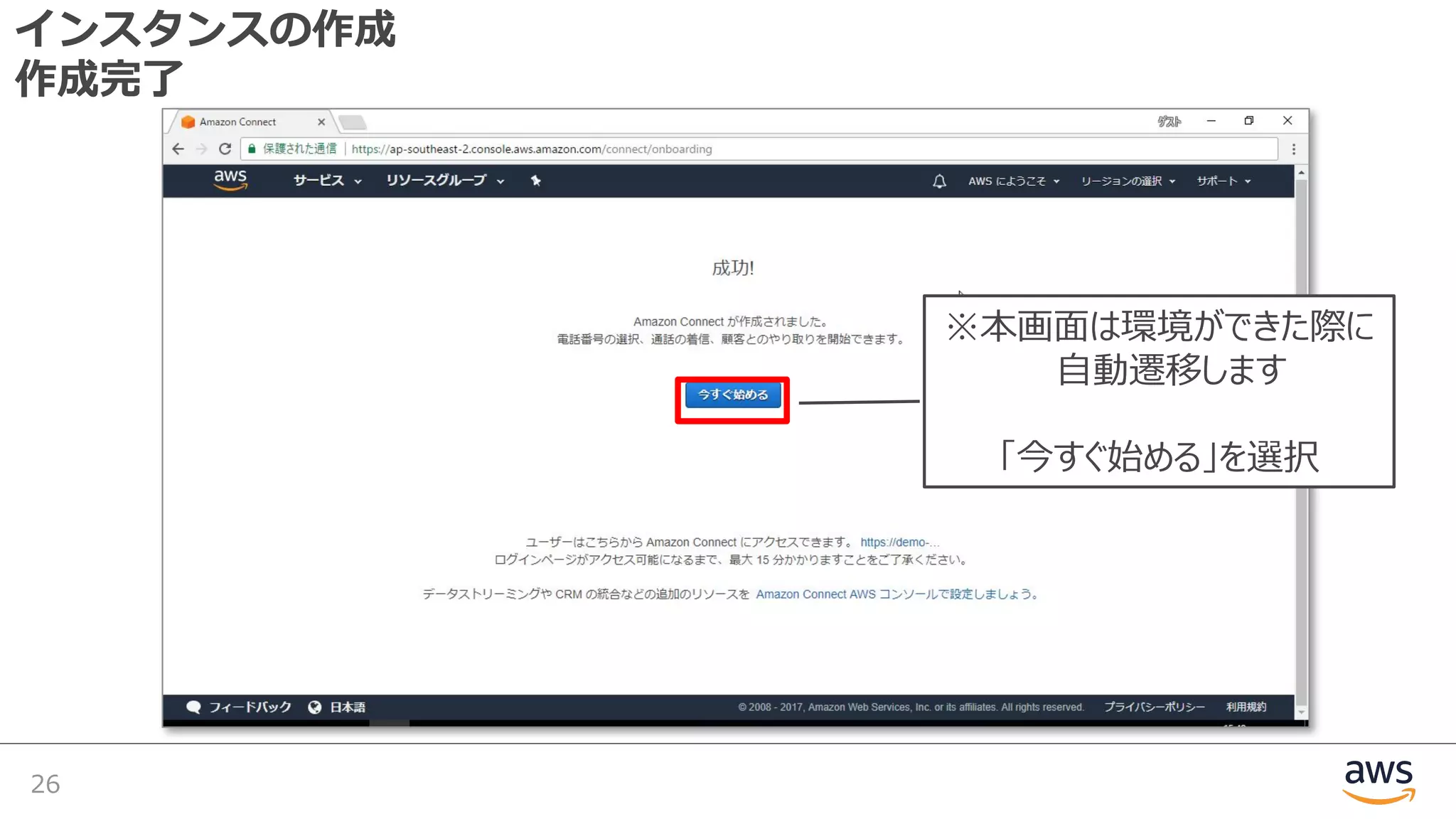The image size is (1456, 819).
Task: Click the page vertical scrollbar
Action: click(x=1301, y=441)
